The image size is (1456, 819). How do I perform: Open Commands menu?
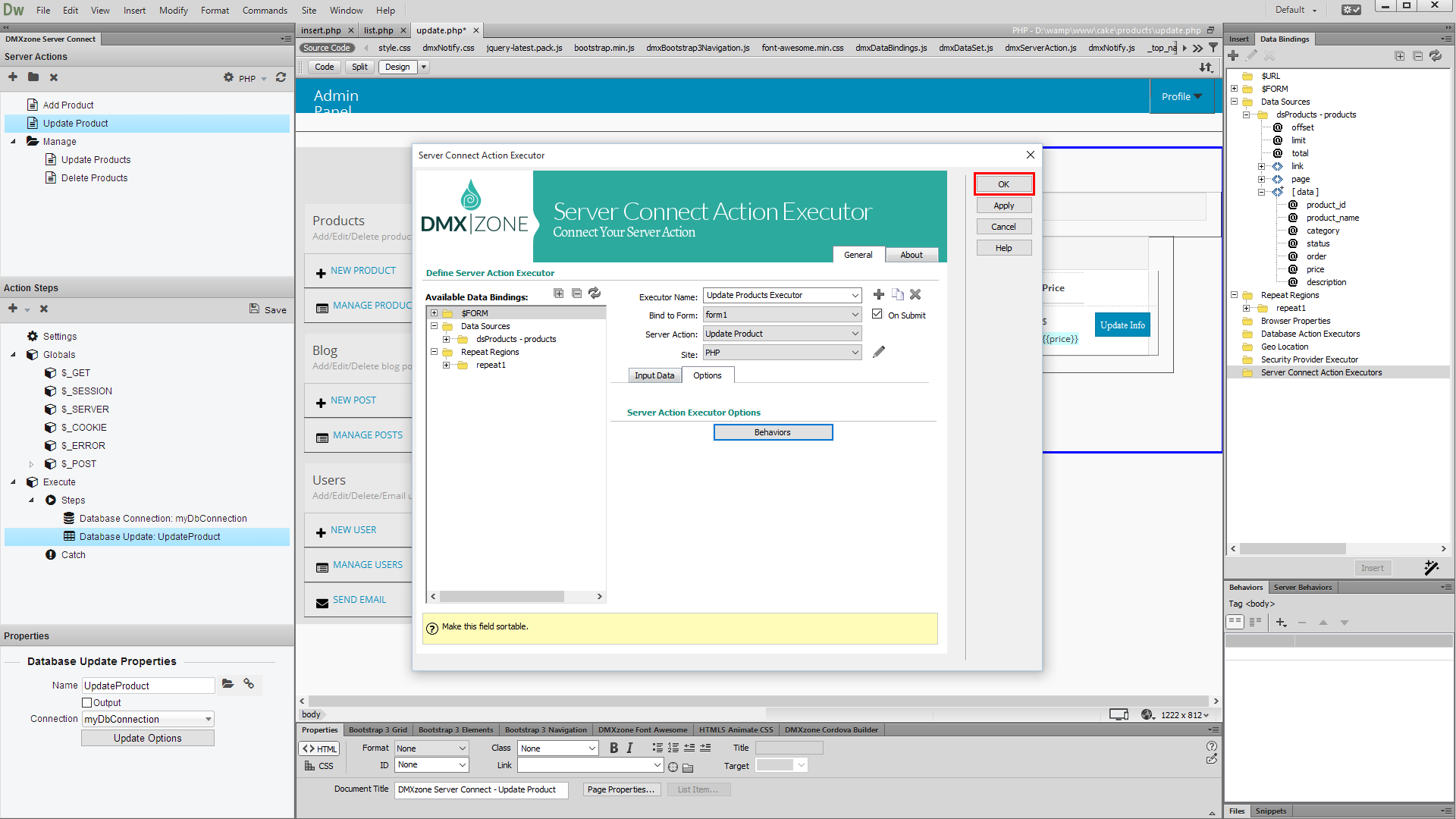(x=265, y=11)
